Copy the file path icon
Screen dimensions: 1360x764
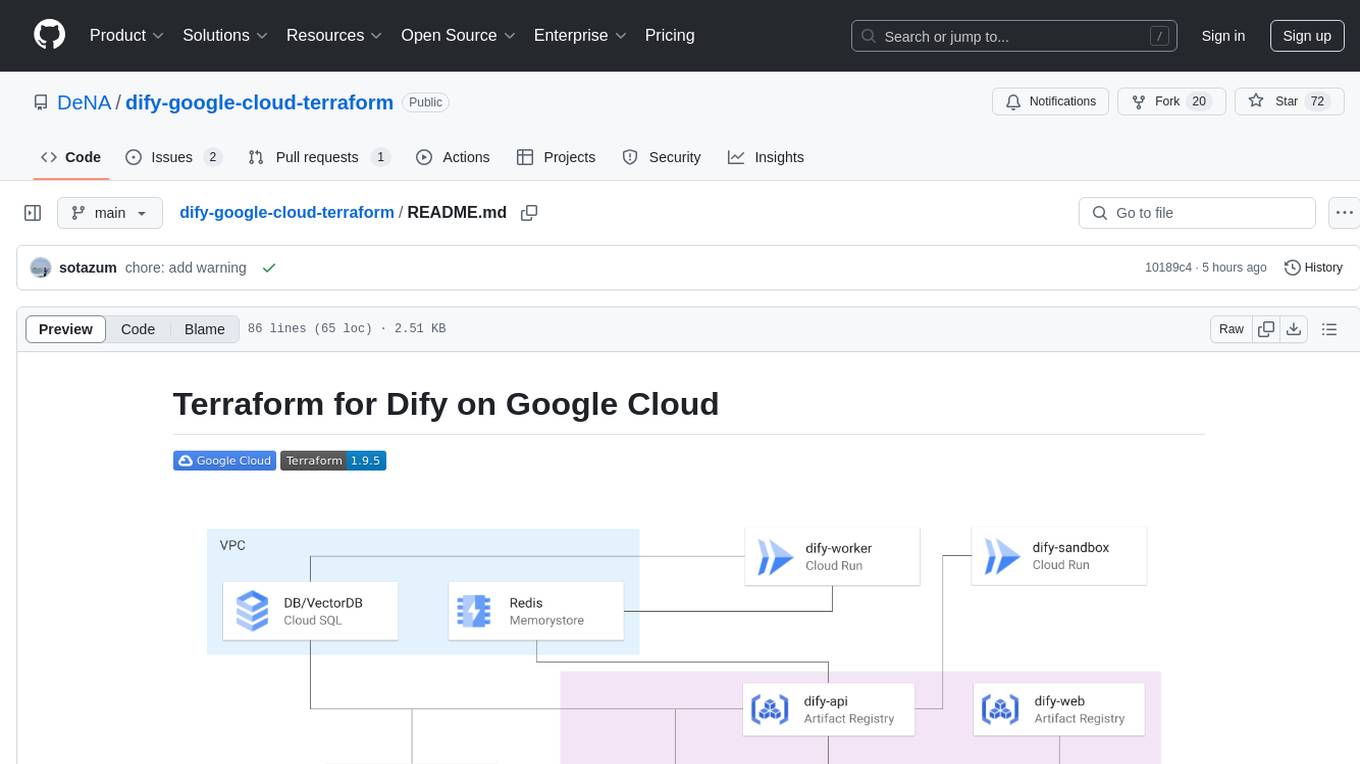pos(530,213)
